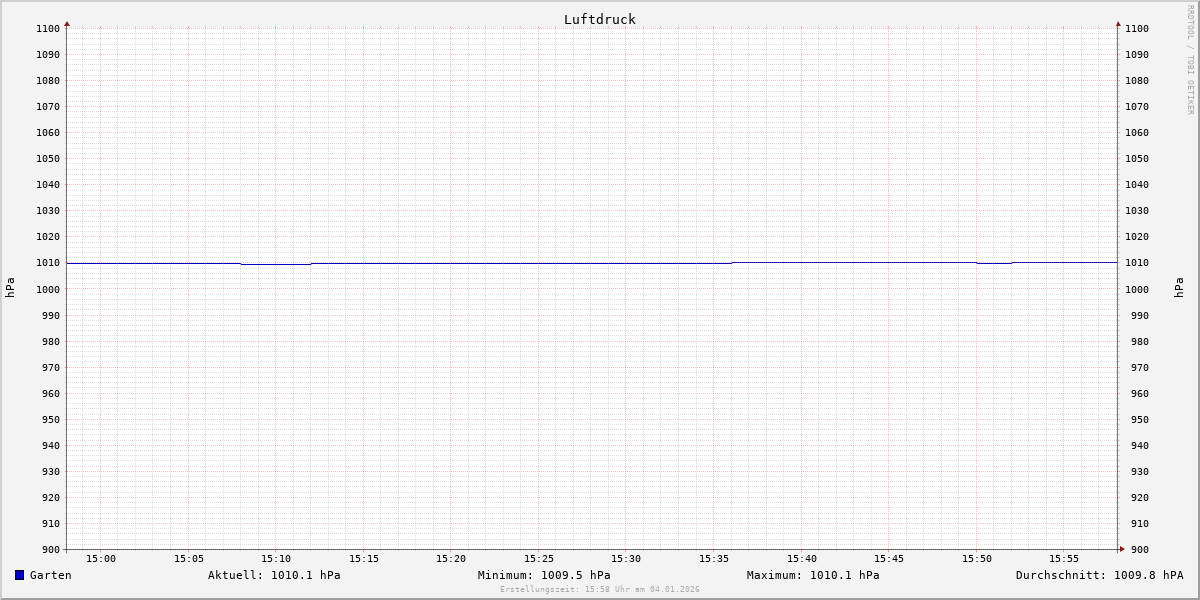Click the arrowhead atop the right vertical axis

[x=1118, y=23]
